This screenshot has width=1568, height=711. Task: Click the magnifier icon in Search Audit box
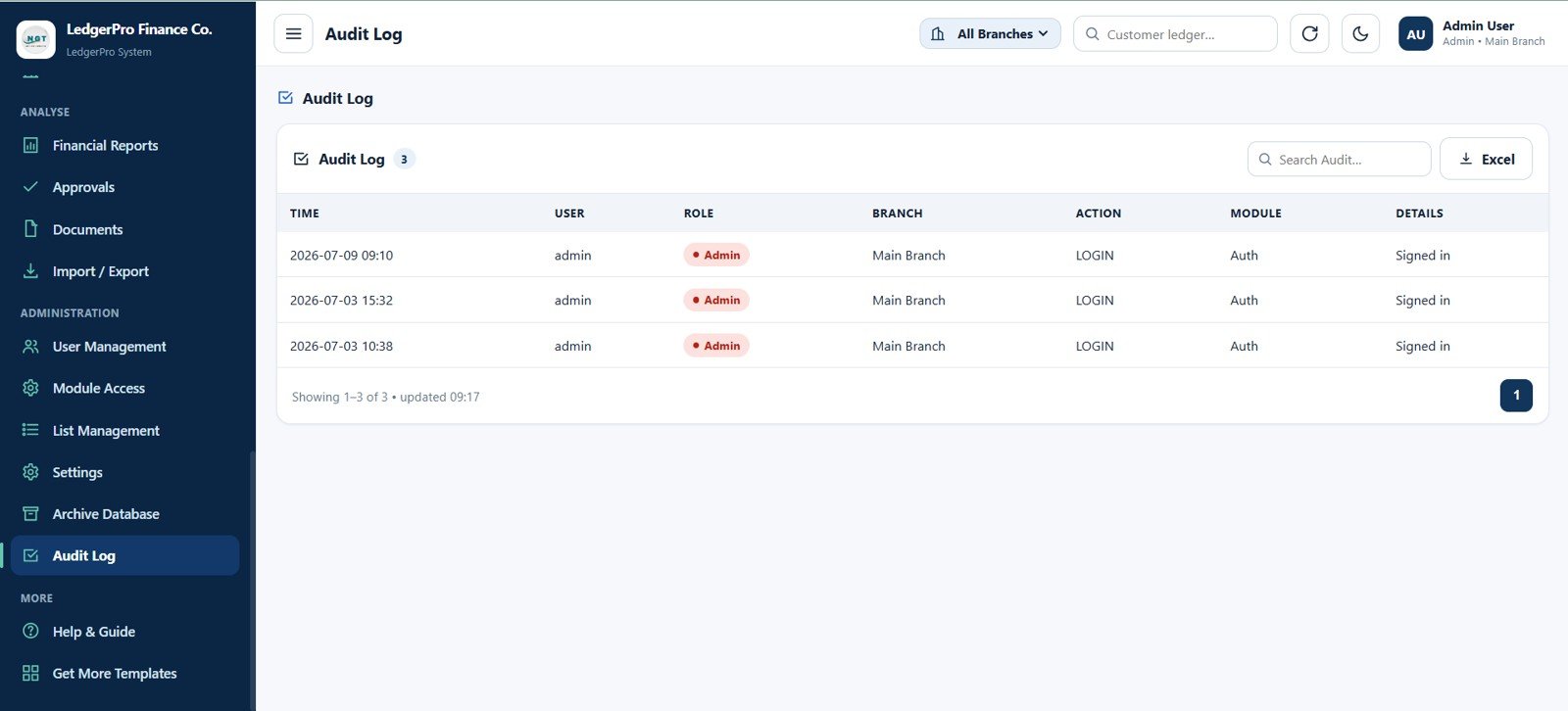(1265, 159)
